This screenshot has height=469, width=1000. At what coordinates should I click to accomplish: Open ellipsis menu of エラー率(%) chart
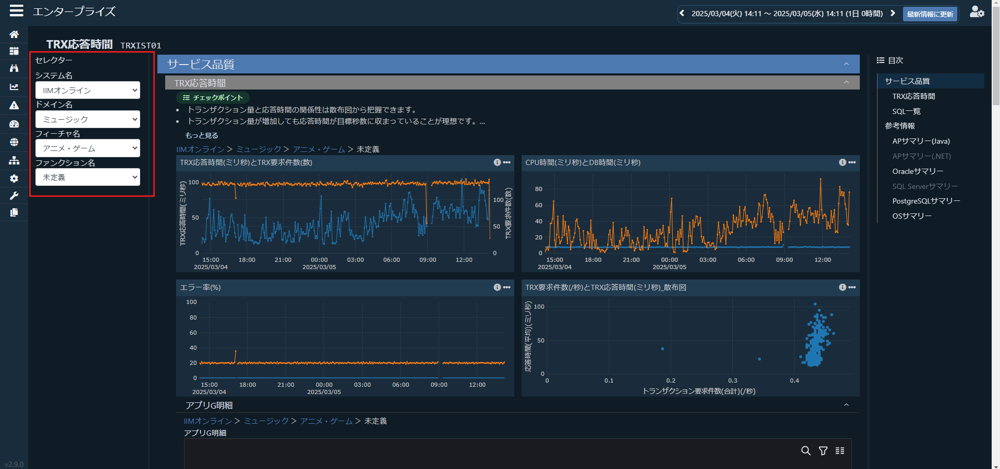point(507,287)
